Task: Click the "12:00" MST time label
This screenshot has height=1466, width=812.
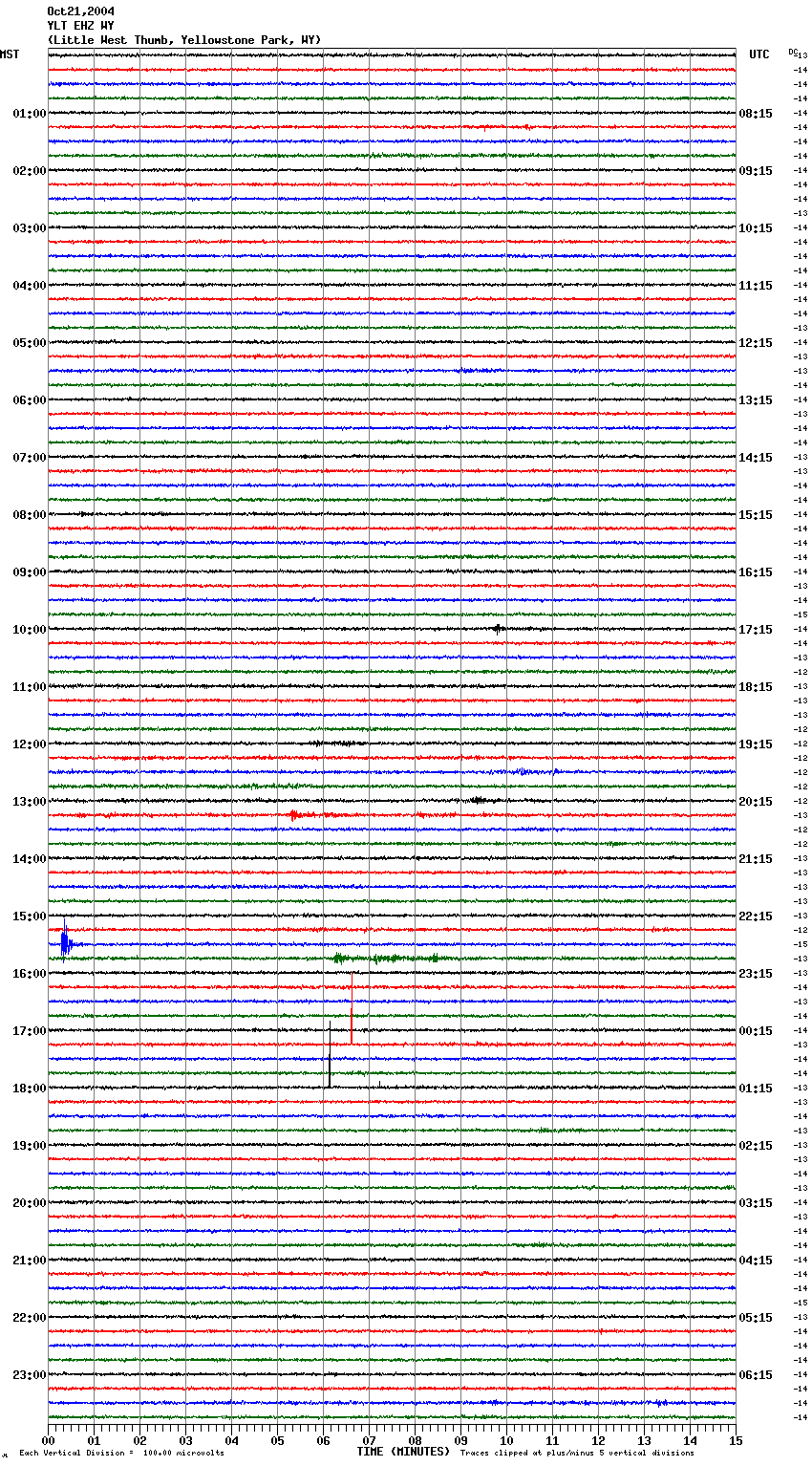Action: [x=30, y=744]
